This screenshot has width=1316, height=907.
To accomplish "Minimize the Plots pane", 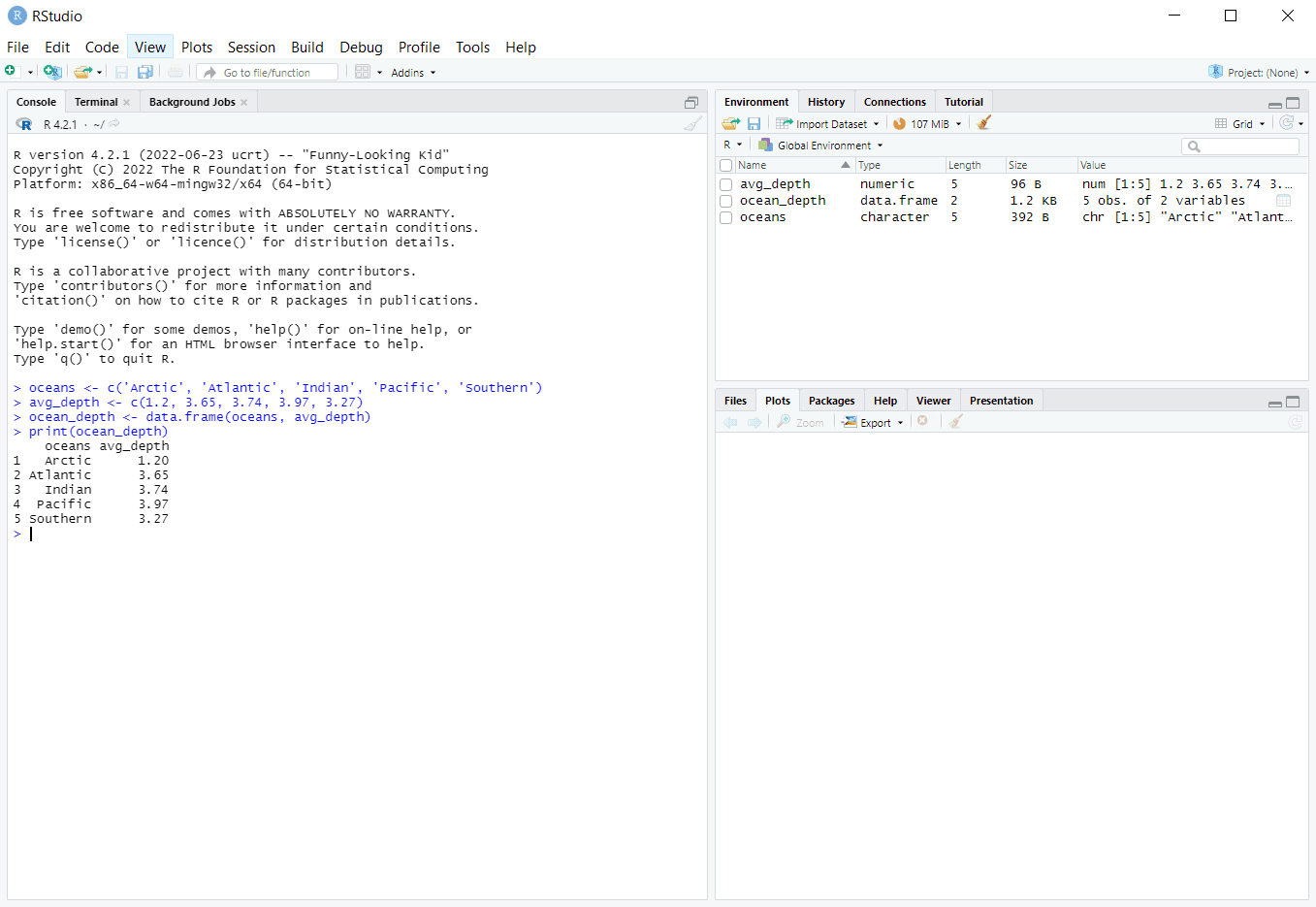I will tap(1275, 403).
